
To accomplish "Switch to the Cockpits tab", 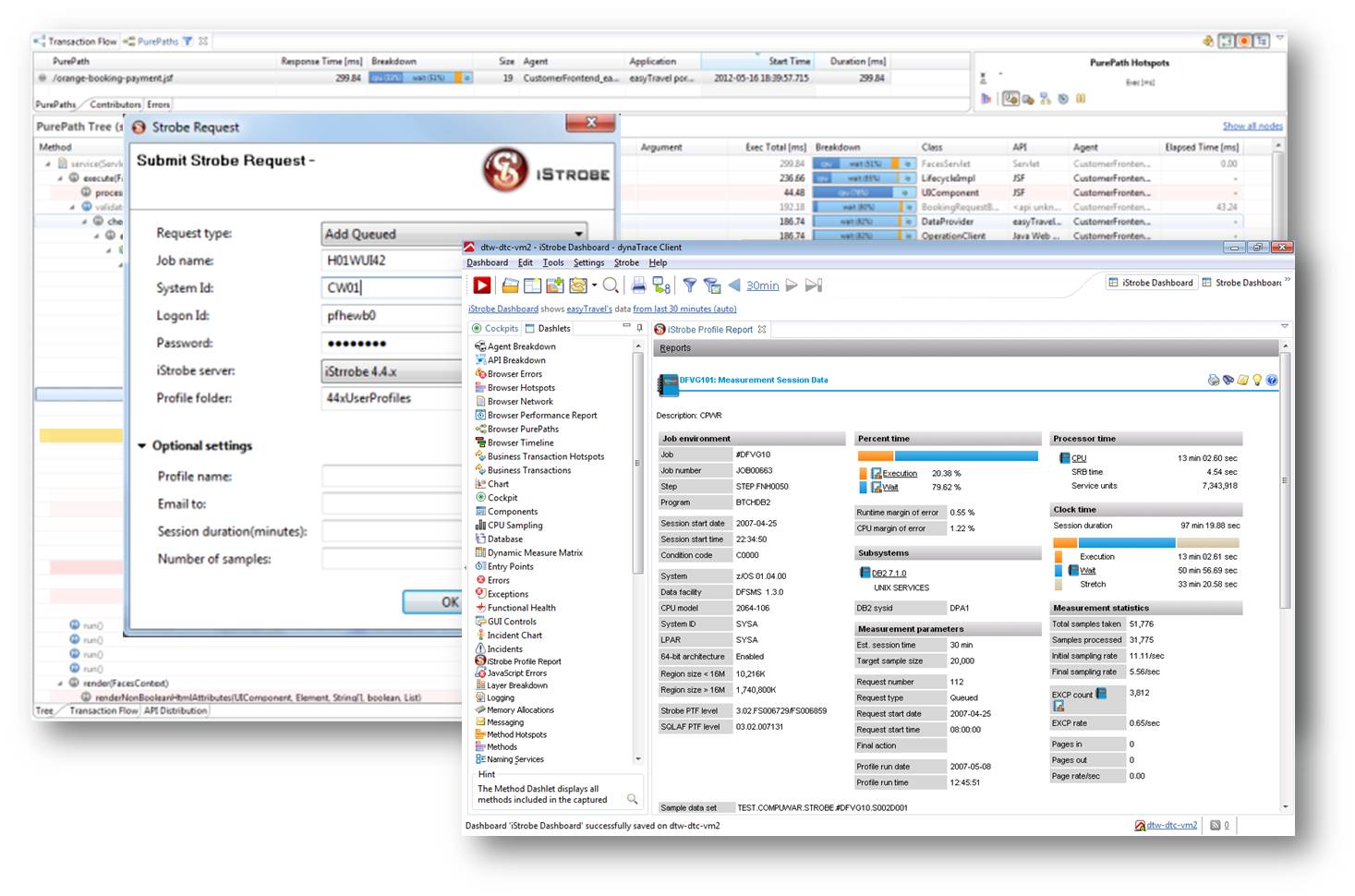I will coord(495,328).
